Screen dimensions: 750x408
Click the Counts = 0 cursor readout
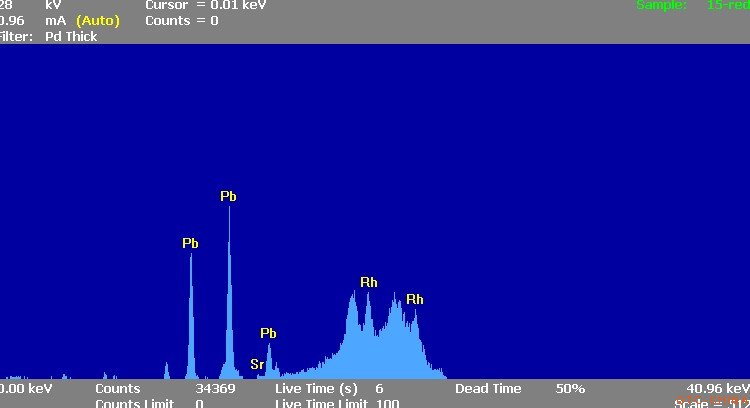[x=181, y=20]
